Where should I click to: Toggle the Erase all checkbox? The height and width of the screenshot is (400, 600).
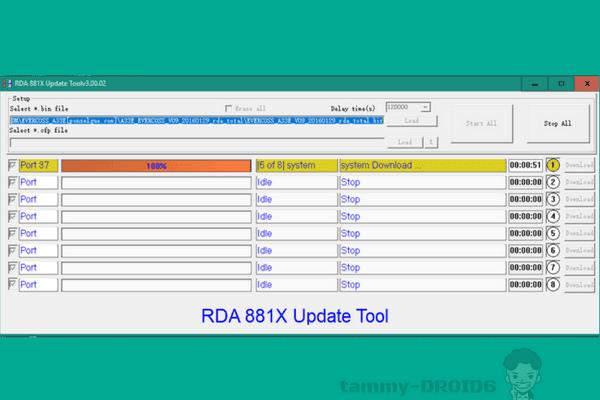[228, 108]
